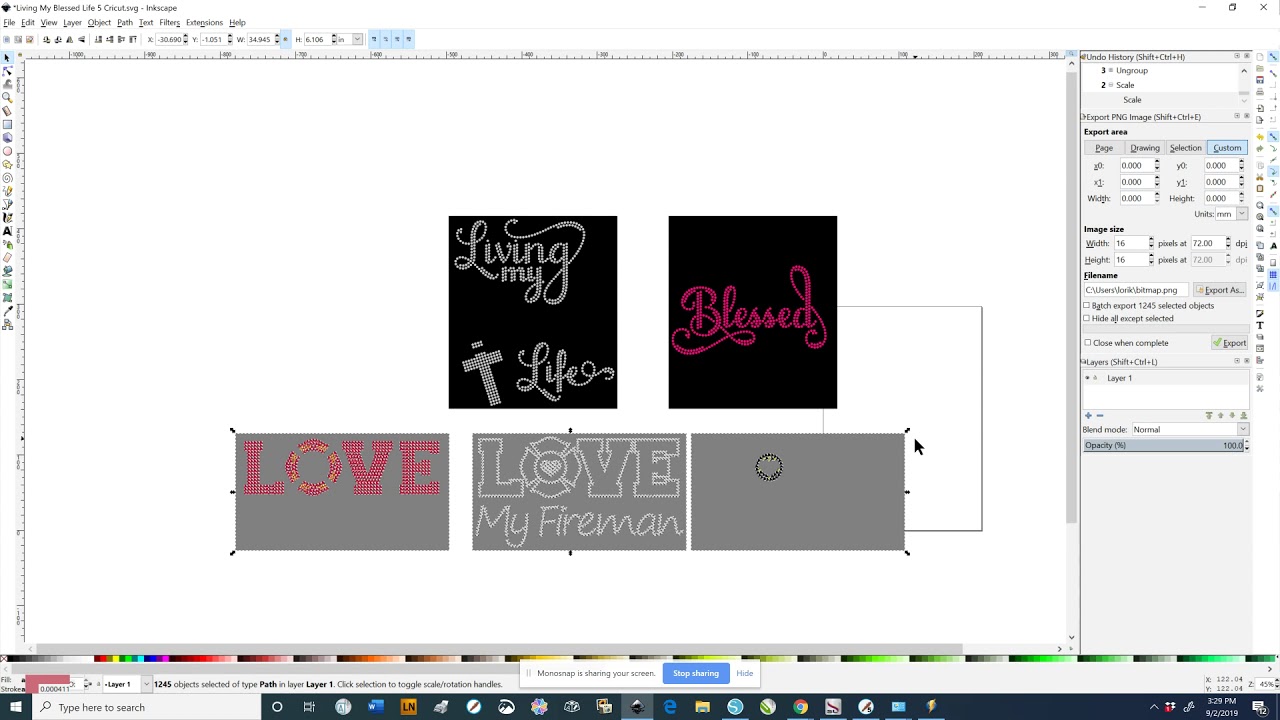This screenshot has width=1280, height=720.
Task: Choose Page export area
Action: 1104,148
